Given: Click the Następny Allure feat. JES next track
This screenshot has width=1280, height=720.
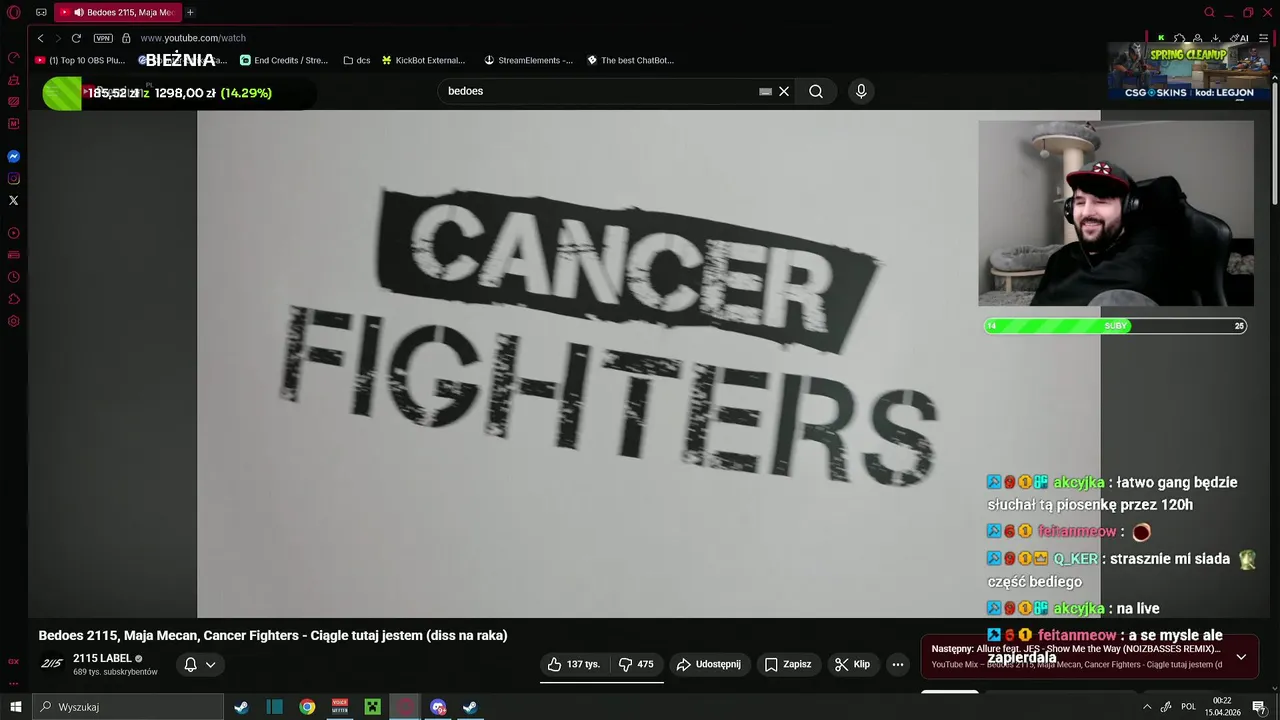Looking at the screenshot, I should coord(1077,649).
